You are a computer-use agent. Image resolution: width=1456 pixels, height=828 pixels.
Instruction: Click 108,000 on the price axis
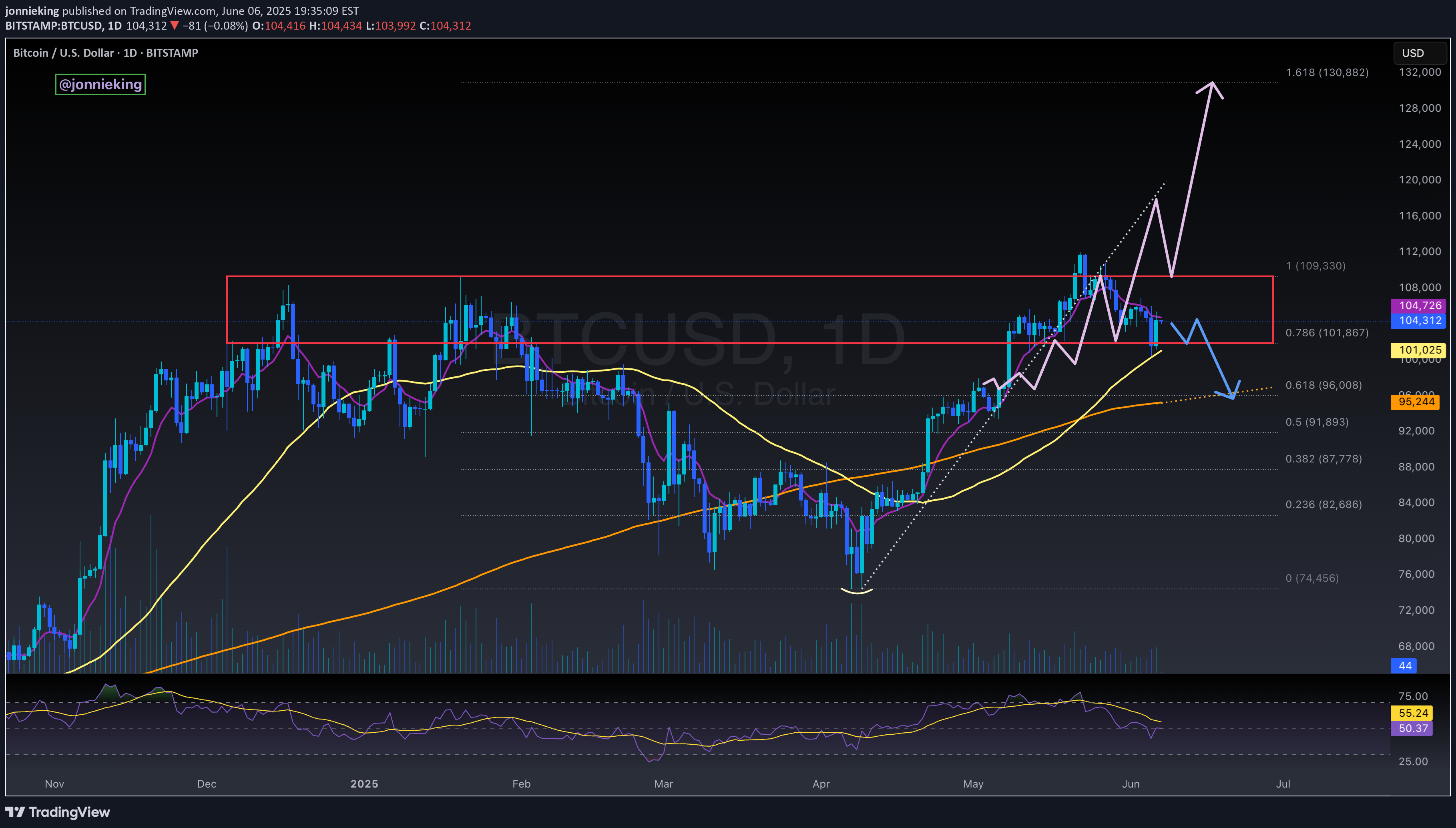click(1420, 287)
